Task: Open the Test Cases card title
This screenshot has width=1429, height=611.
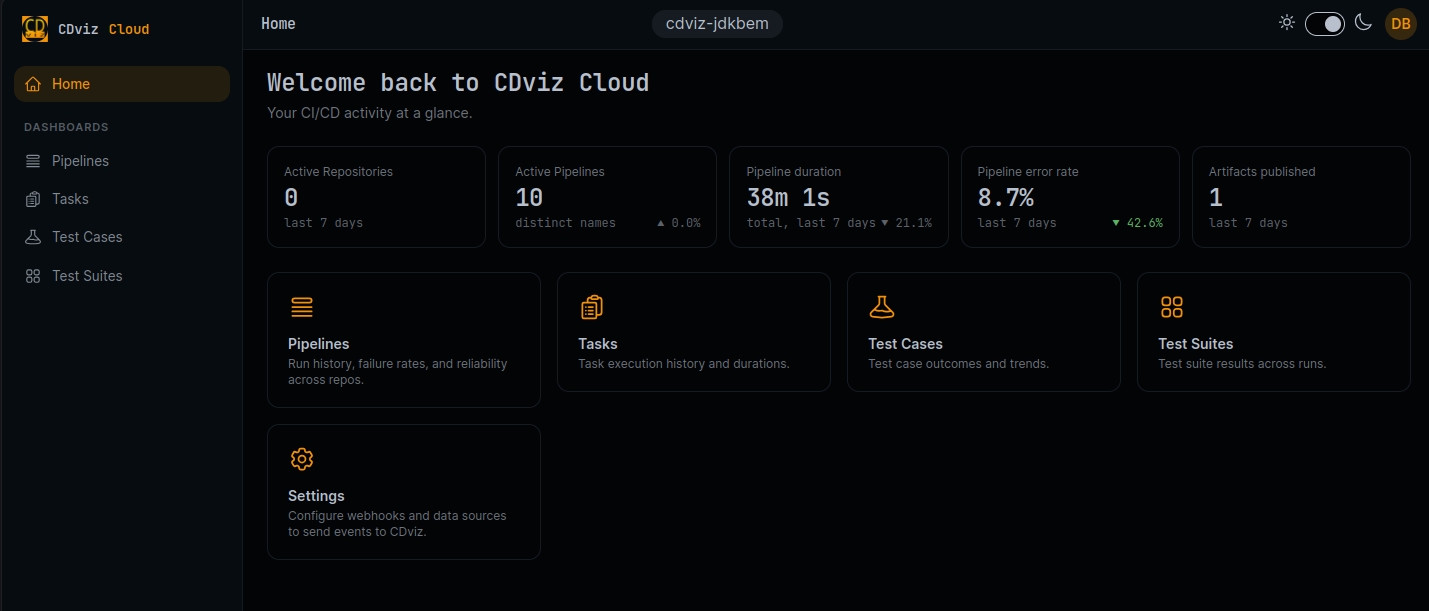Action: click(905, 344)
